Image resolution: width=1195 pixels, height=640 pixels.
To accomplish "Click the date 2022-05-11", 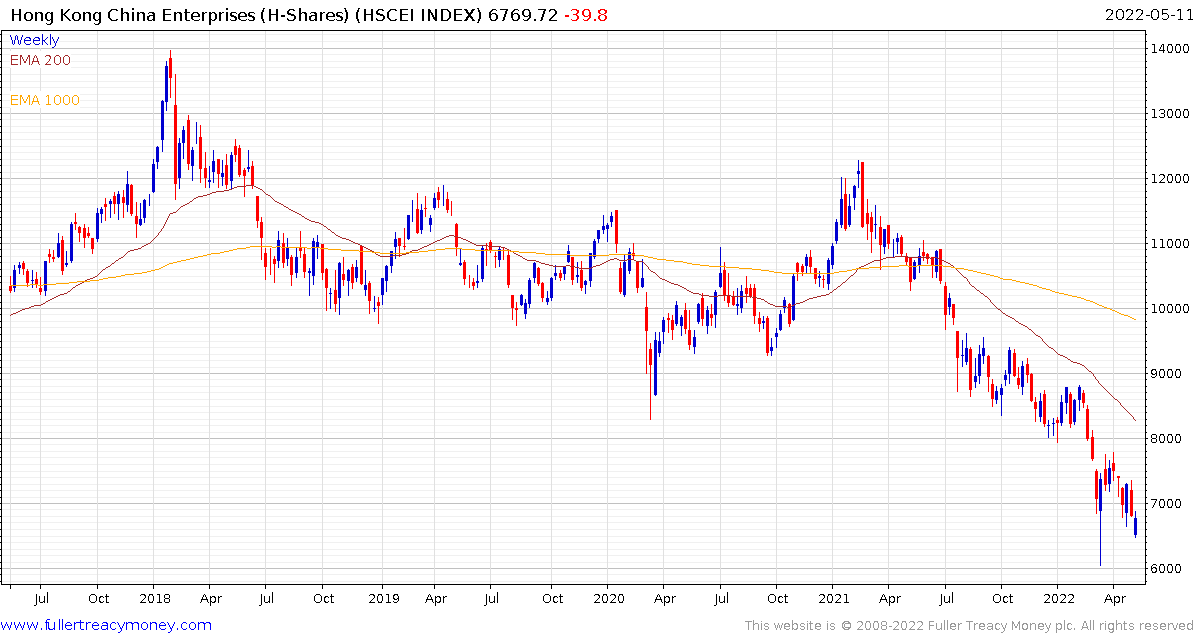I will point(1147,15).
